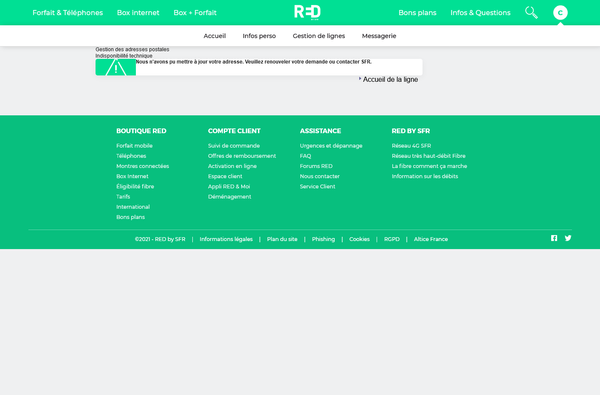Image resolution: width=600 pixels, height=395 pixels.
Task: Open Espace client link
Action: [225, 176]
